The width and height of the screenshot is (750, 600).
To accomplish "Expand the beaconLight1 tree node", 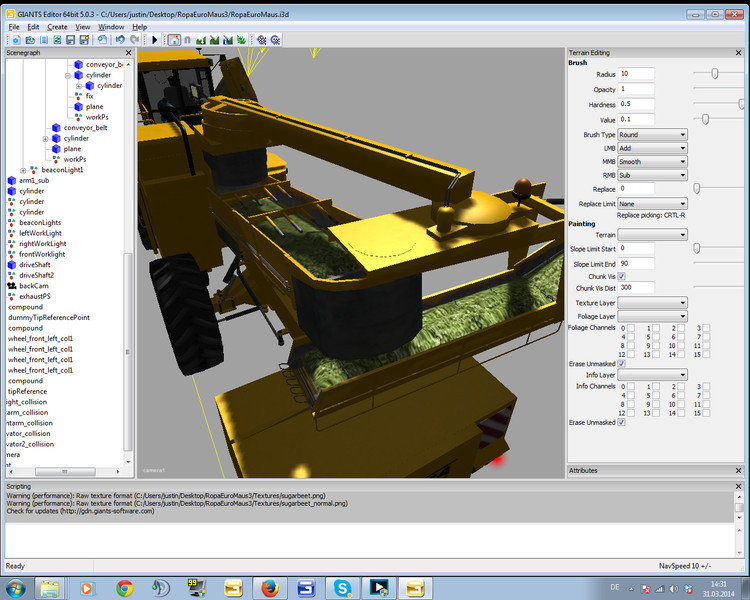I will 23,170.
